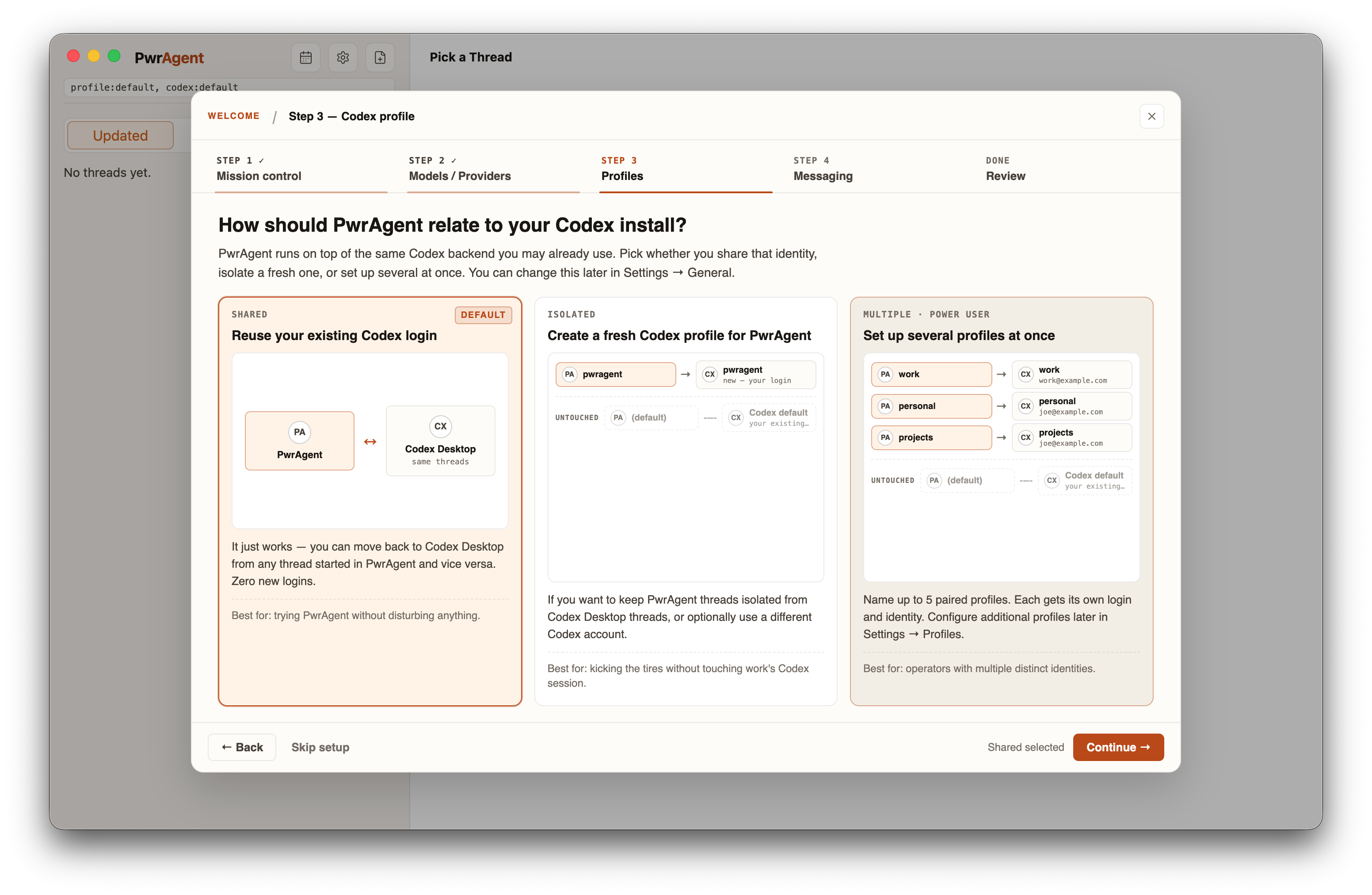
Task: Go to Step 2 Models / Providers tab
Action: pyautogui.click(x=493, y=169)
